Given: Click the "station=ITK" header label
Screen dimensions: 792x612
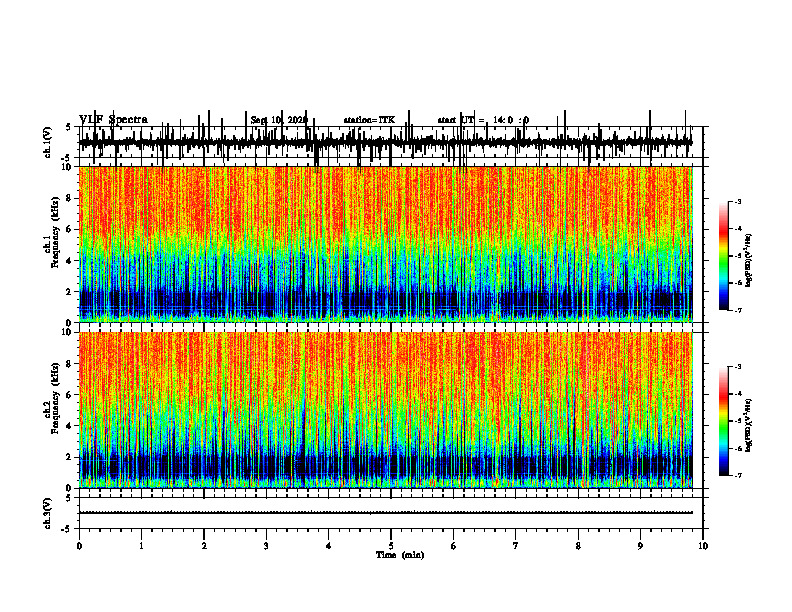Looking at the screenshot, I should (x=369, y=120).
